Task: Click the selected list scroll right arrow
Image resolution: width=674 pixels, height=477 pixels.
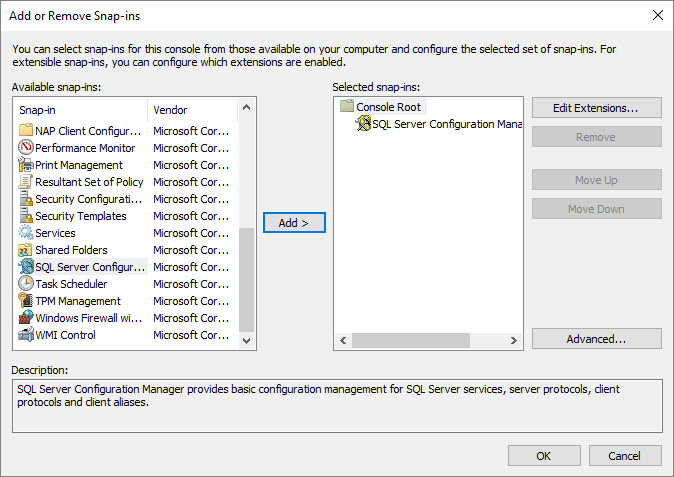Action: (x=514, y=340)
